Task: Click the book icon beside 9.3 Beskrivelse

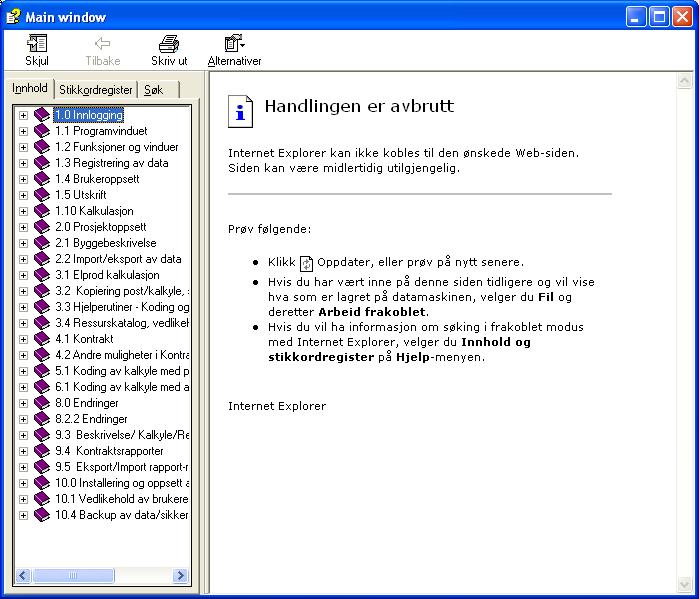Action: point(42,435)
